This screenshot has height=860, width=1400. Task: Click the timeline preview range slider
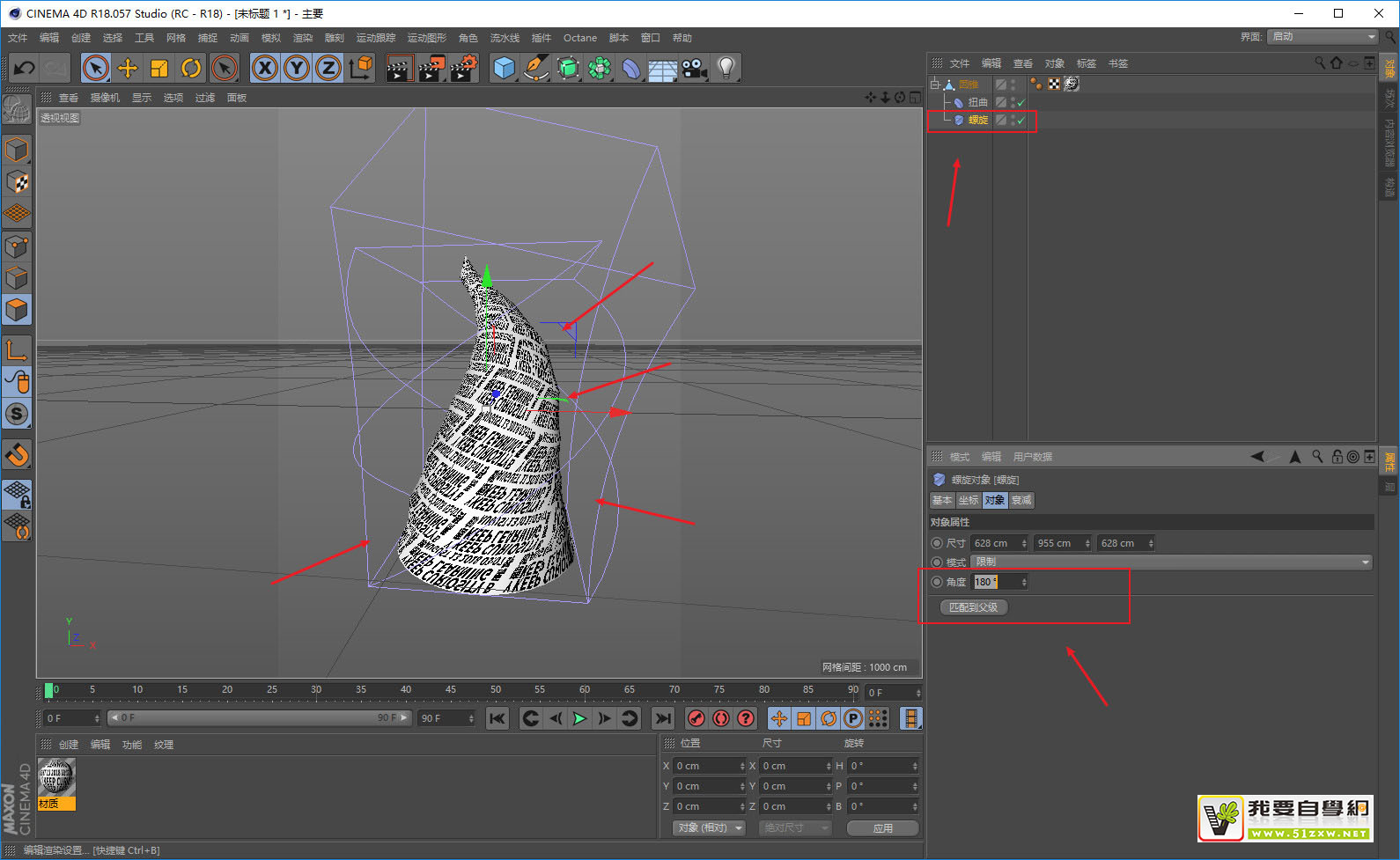click(259, 718)
